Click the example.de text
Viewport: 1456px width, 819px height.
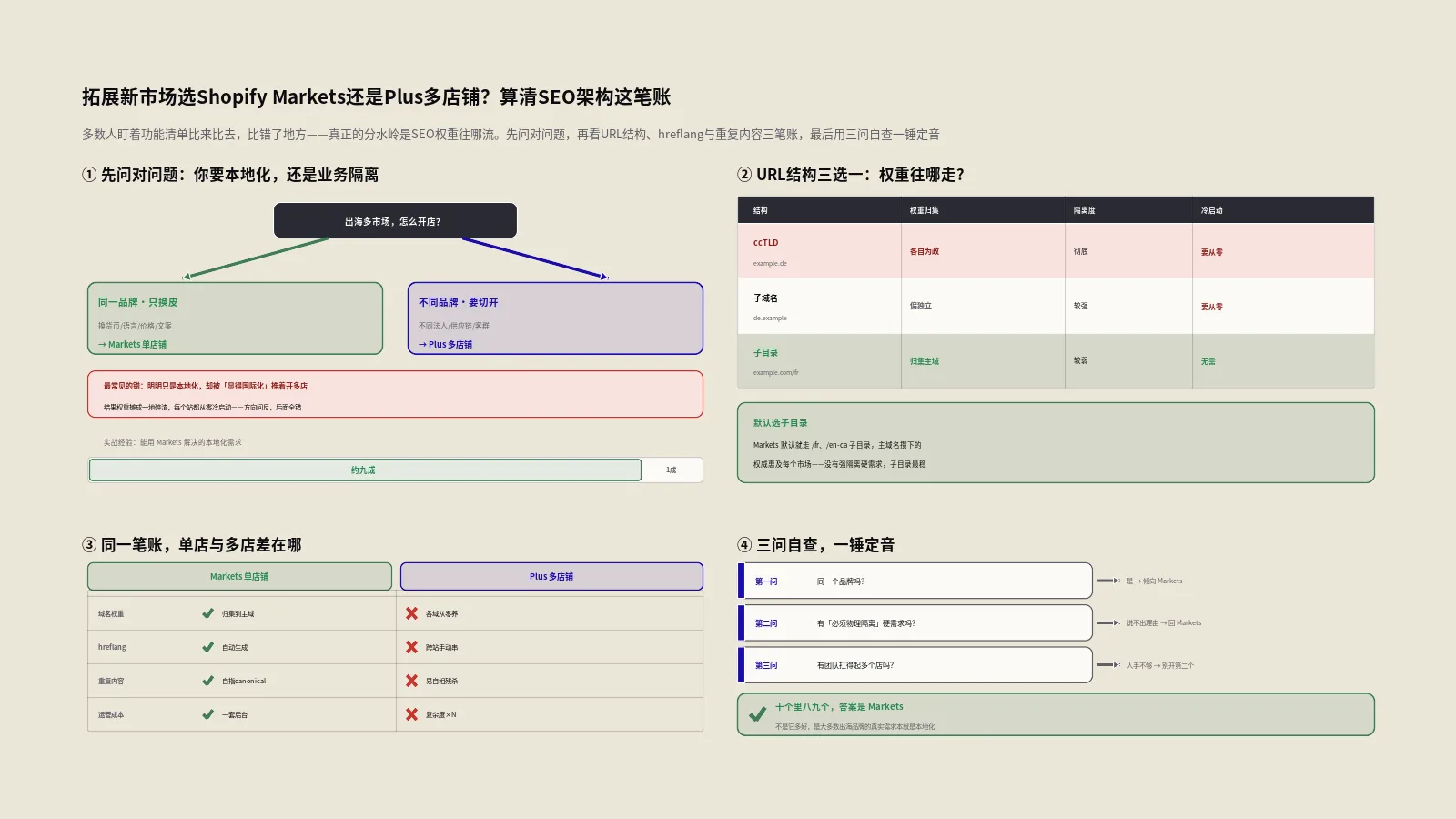click(x=770, y=264)
